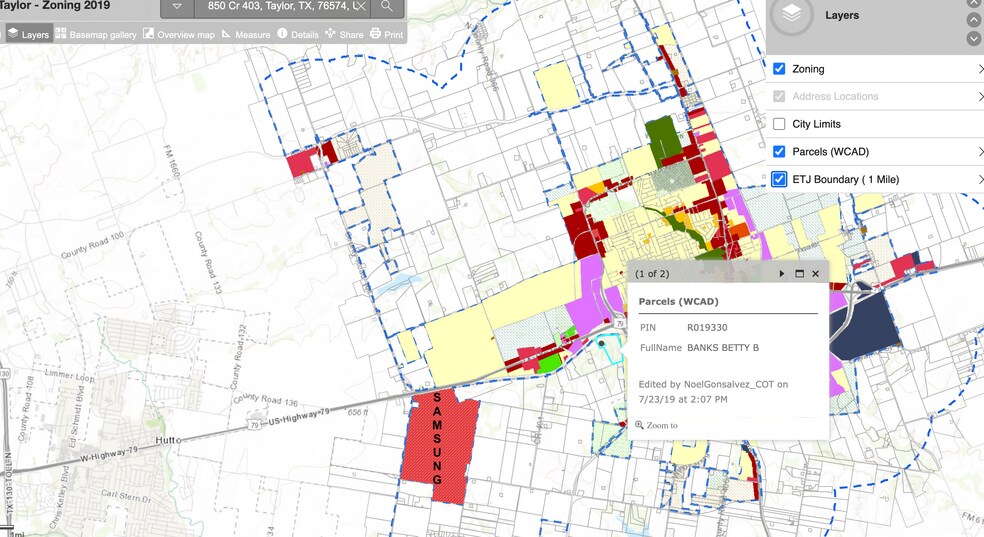Turn off the Parcels (WCAD) layer
The image size is (984, 537).
coord(779,152)
